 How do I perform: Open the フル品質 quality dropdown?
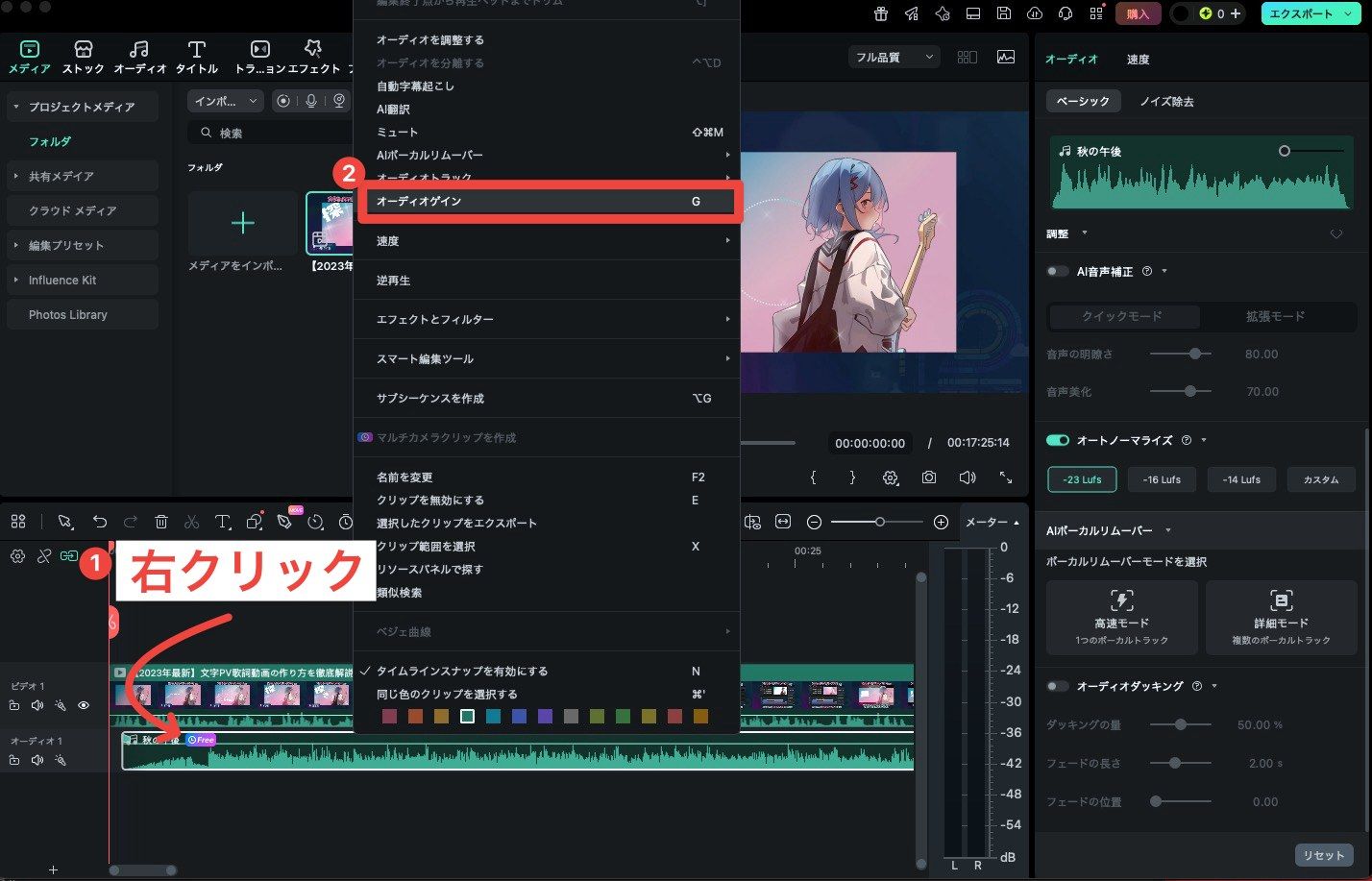click(x=894, y=58)
